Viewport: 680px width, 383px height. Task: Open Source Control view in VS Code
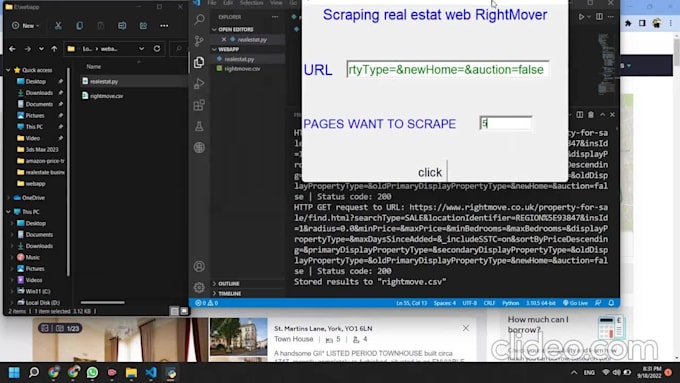[x=199, y=41]
